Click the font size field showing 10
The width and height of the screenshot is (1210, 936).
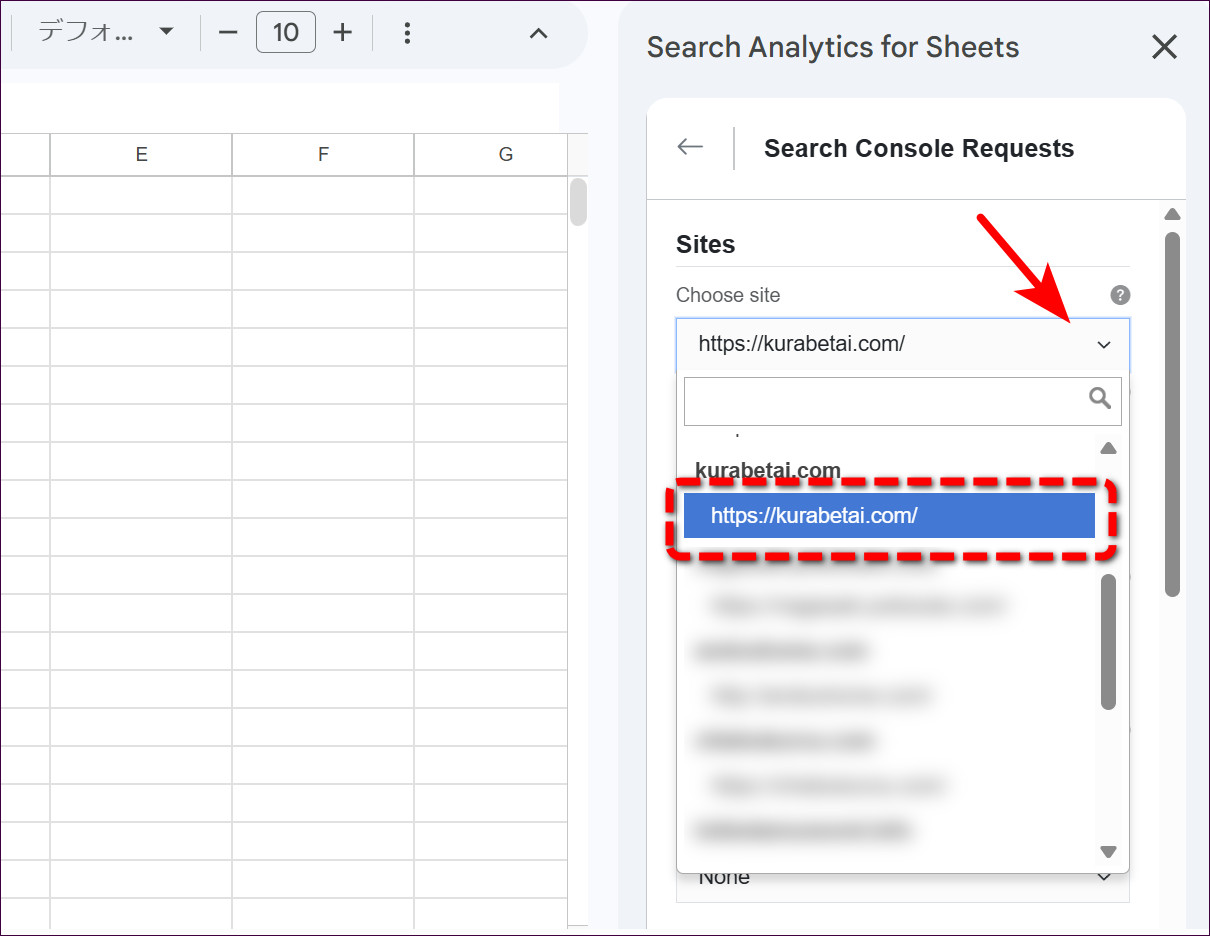[x=286, y=32]
